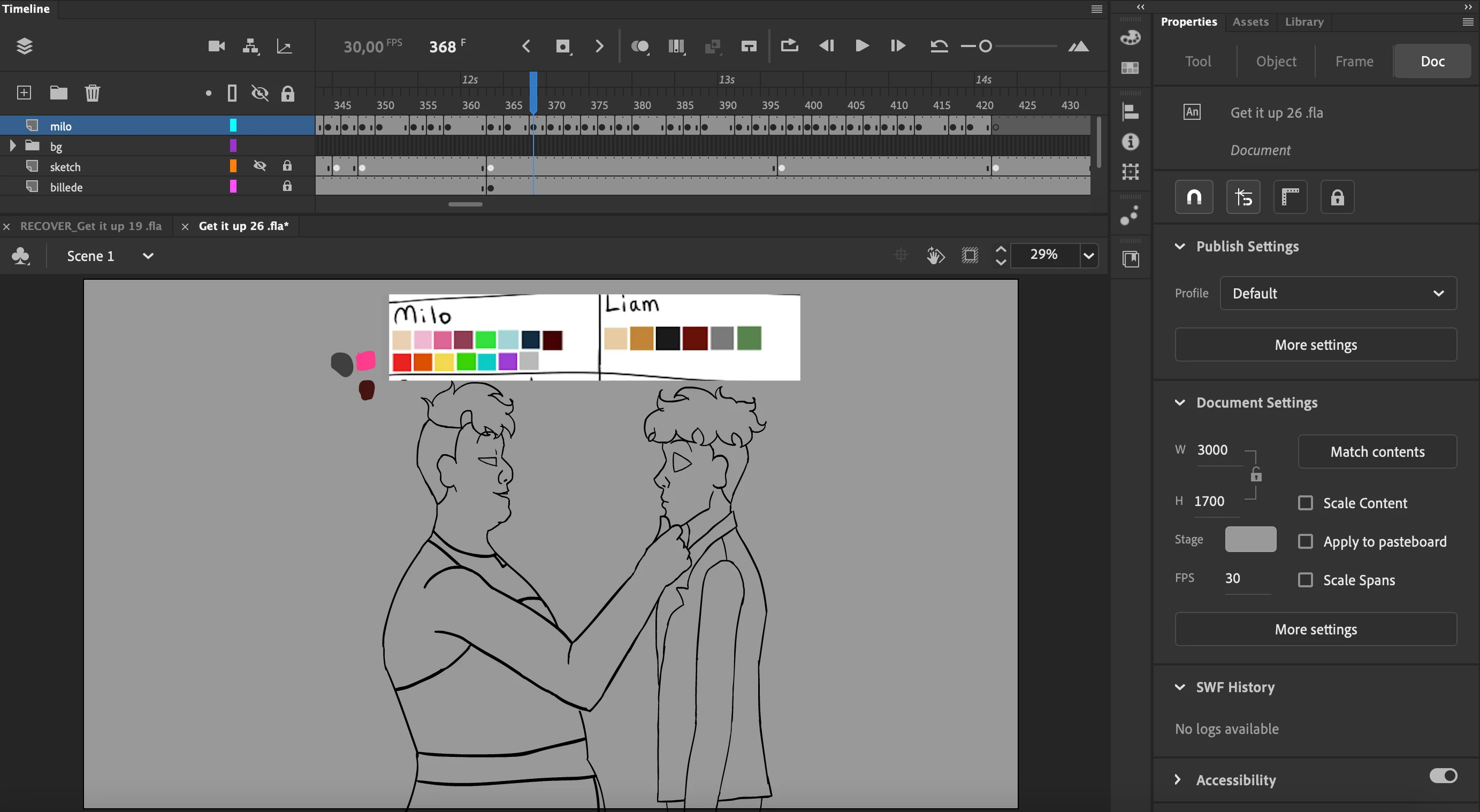Click the Insert Keyframe button
Screen dimensions: 1480x812
point(562,46)
